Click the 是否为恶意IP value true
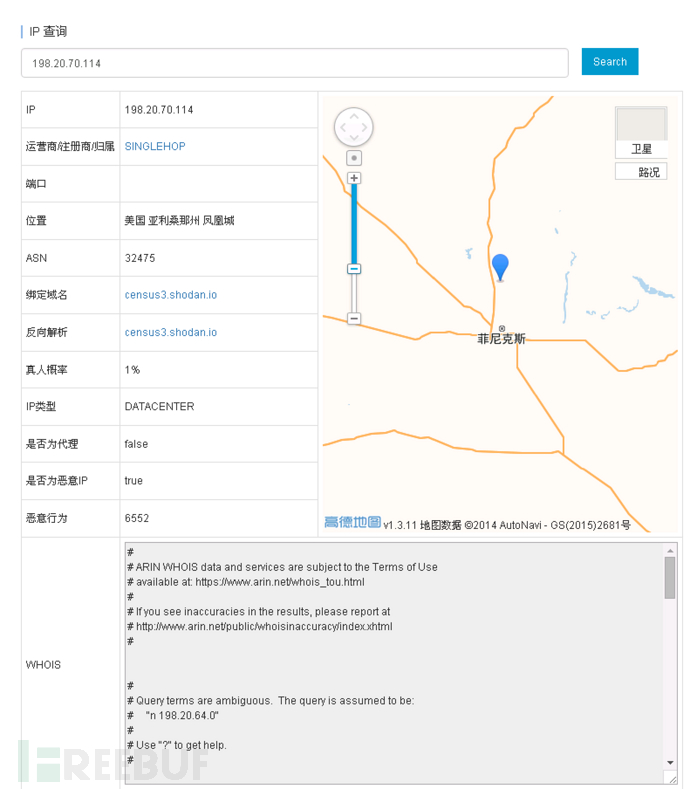690x789 pixels. 134,481
